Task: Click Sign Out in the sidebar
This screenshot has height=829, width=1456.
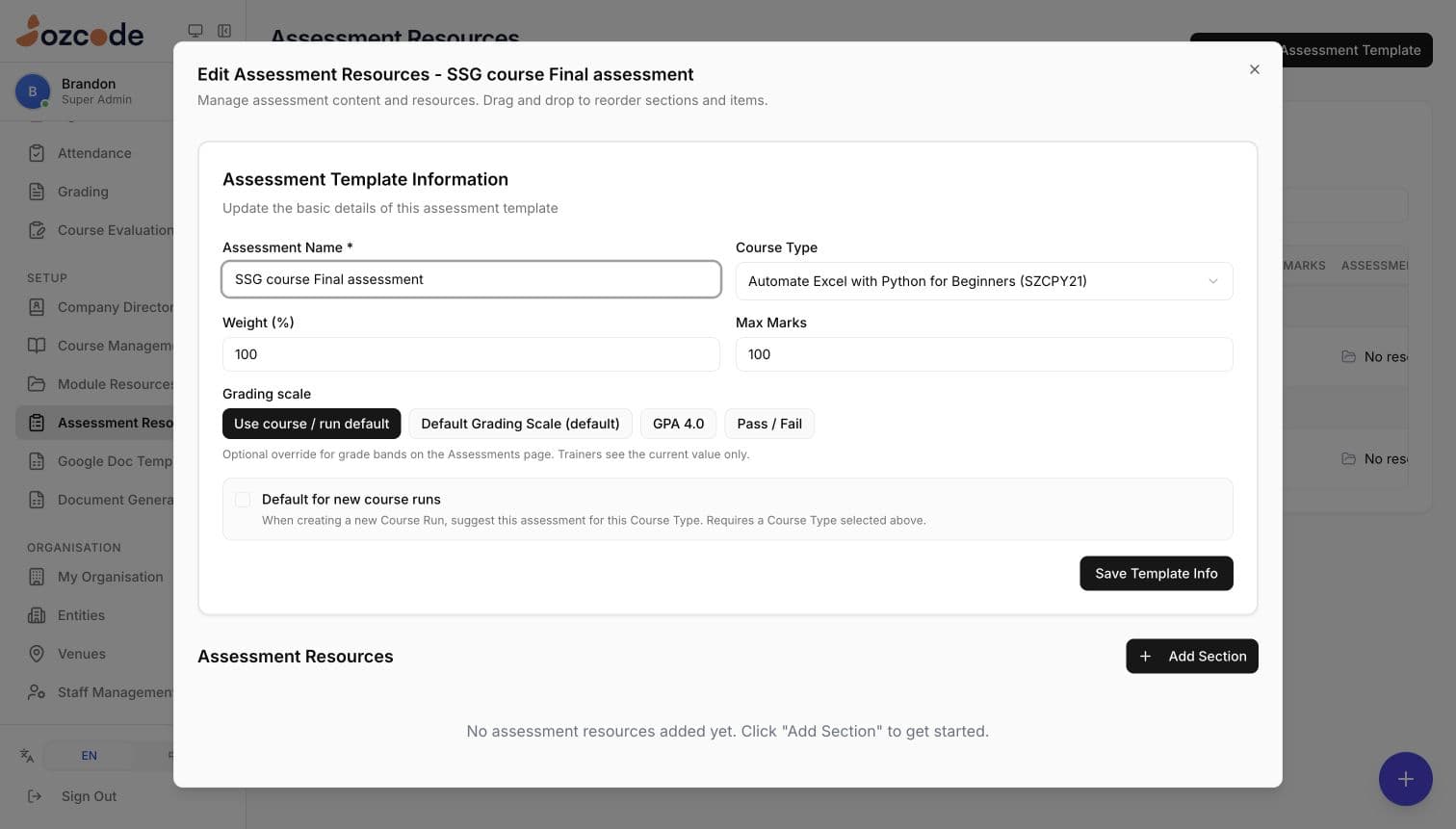Action: click(x=89, y=796)
